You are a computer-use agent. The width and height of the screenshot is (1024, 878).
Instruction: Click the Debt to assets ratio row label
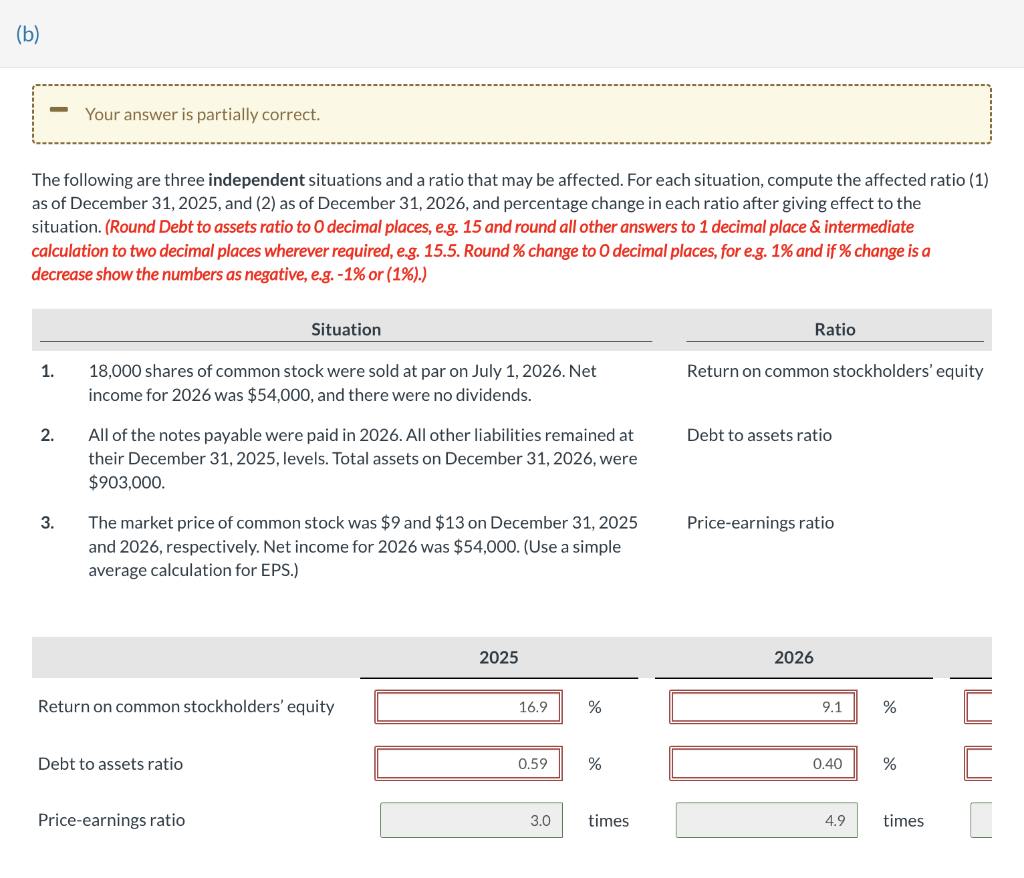pos(110,763)
